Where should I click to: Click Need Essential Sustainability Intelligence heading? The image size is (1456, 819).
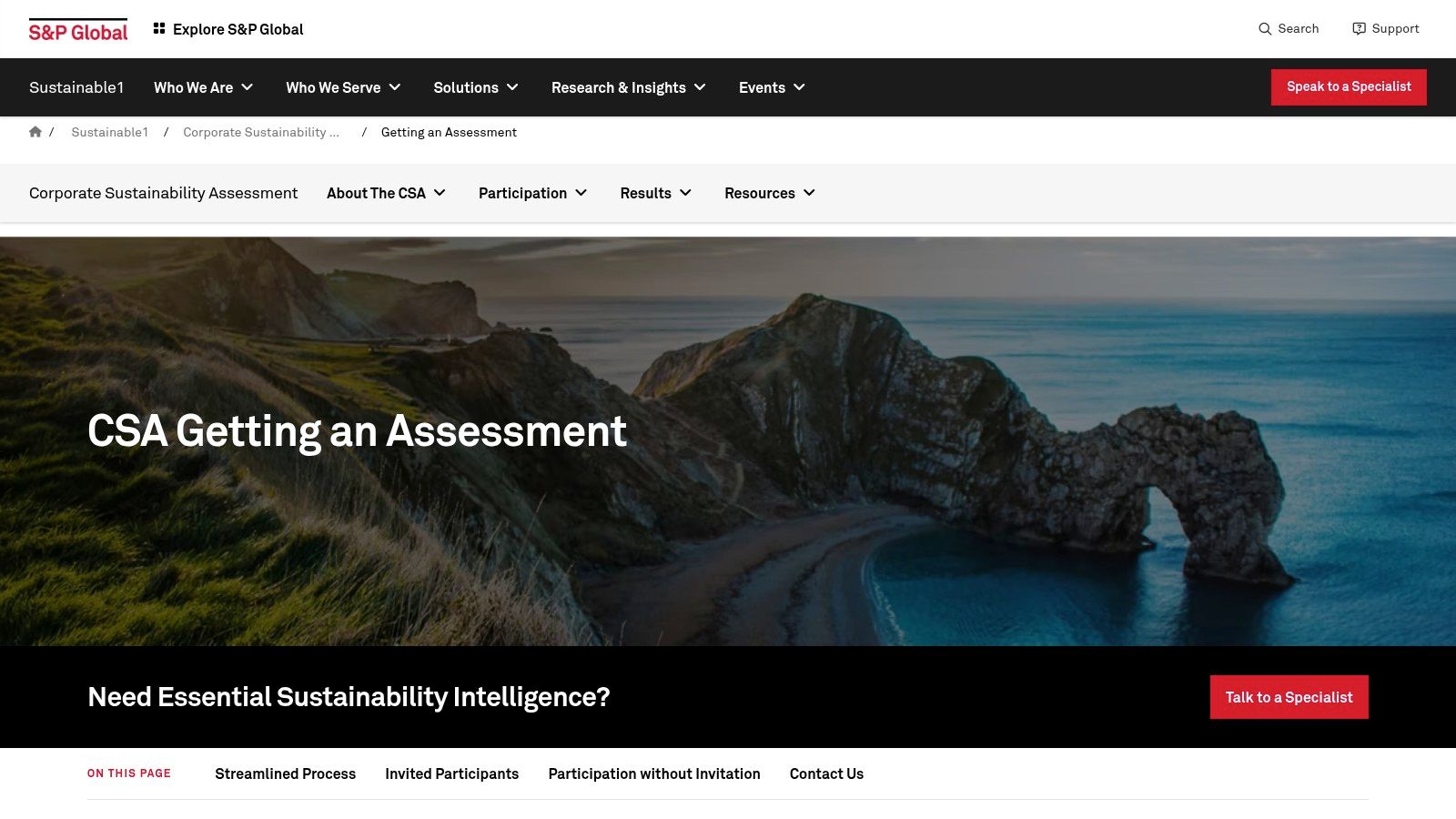pyautogui.click(x=349, y=697)
